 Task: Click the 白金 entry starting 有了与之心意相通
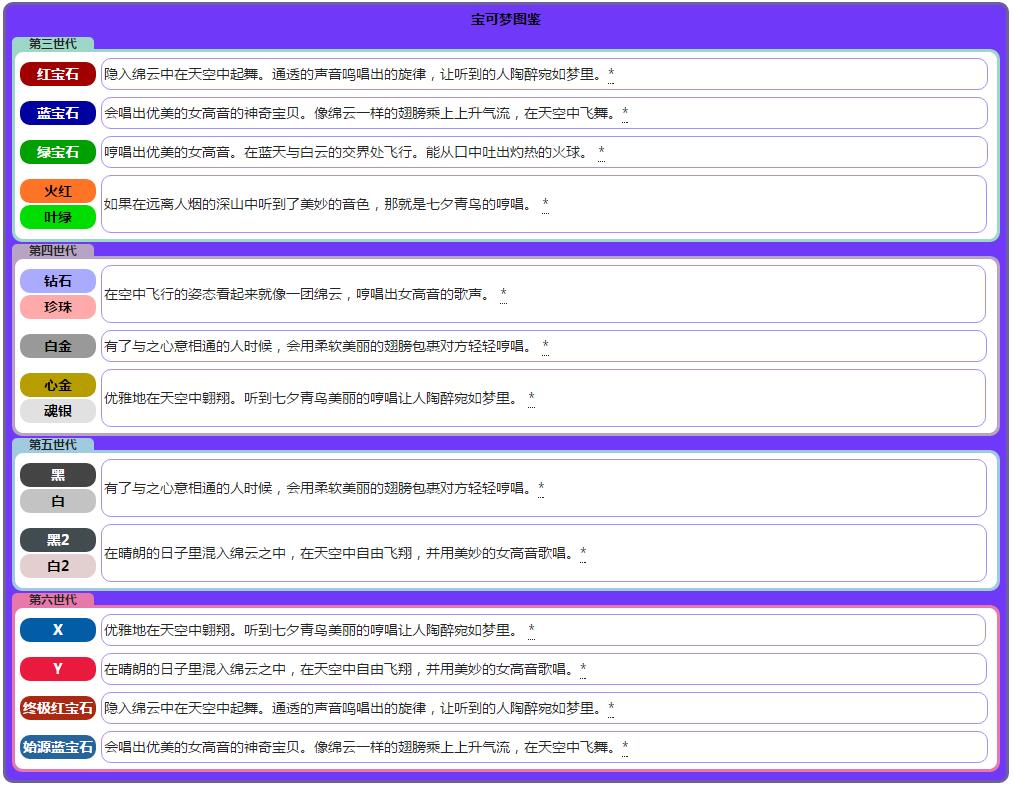(544, 346)
